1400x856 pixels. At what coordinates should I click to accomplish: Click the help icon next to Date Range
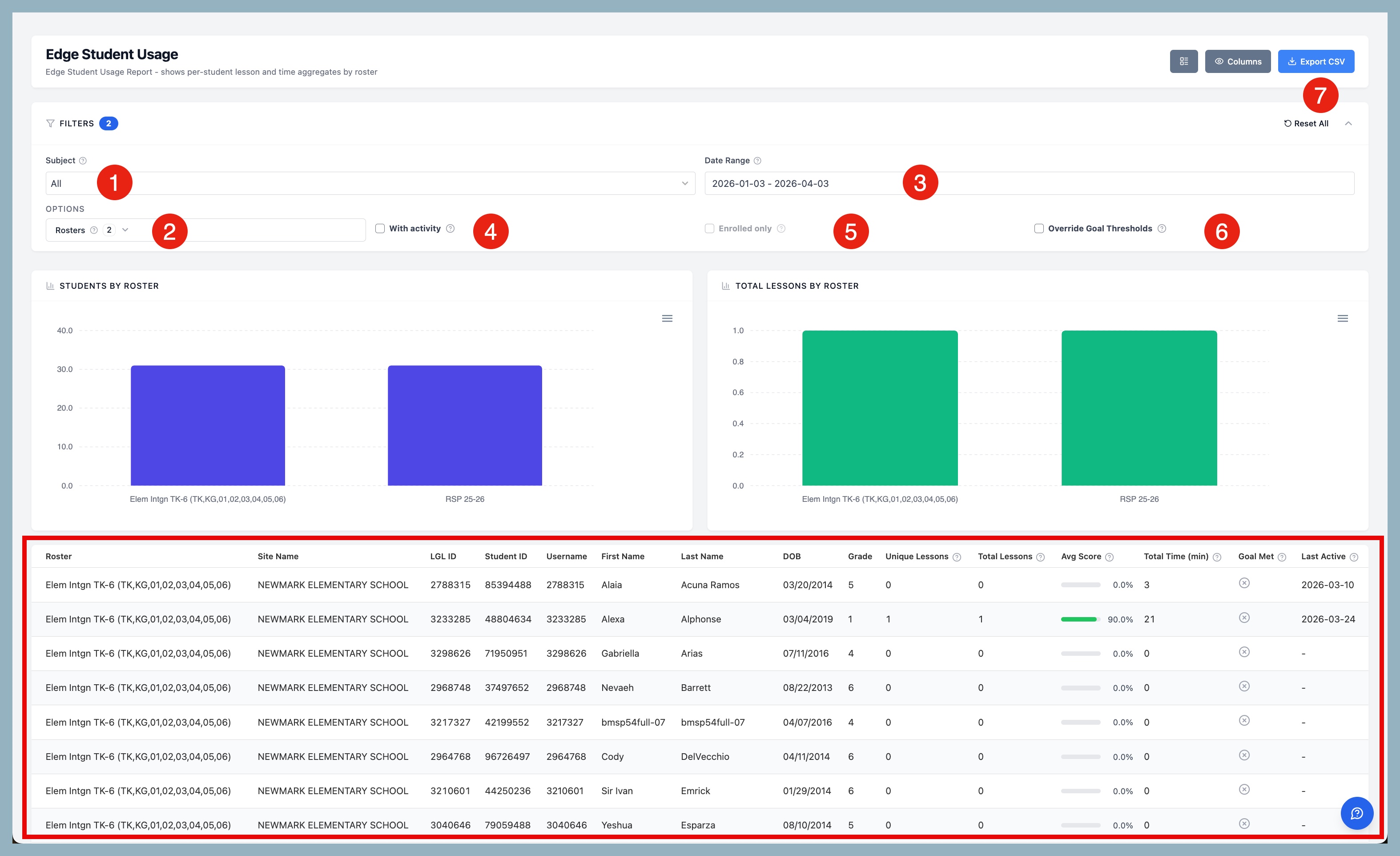757,161
